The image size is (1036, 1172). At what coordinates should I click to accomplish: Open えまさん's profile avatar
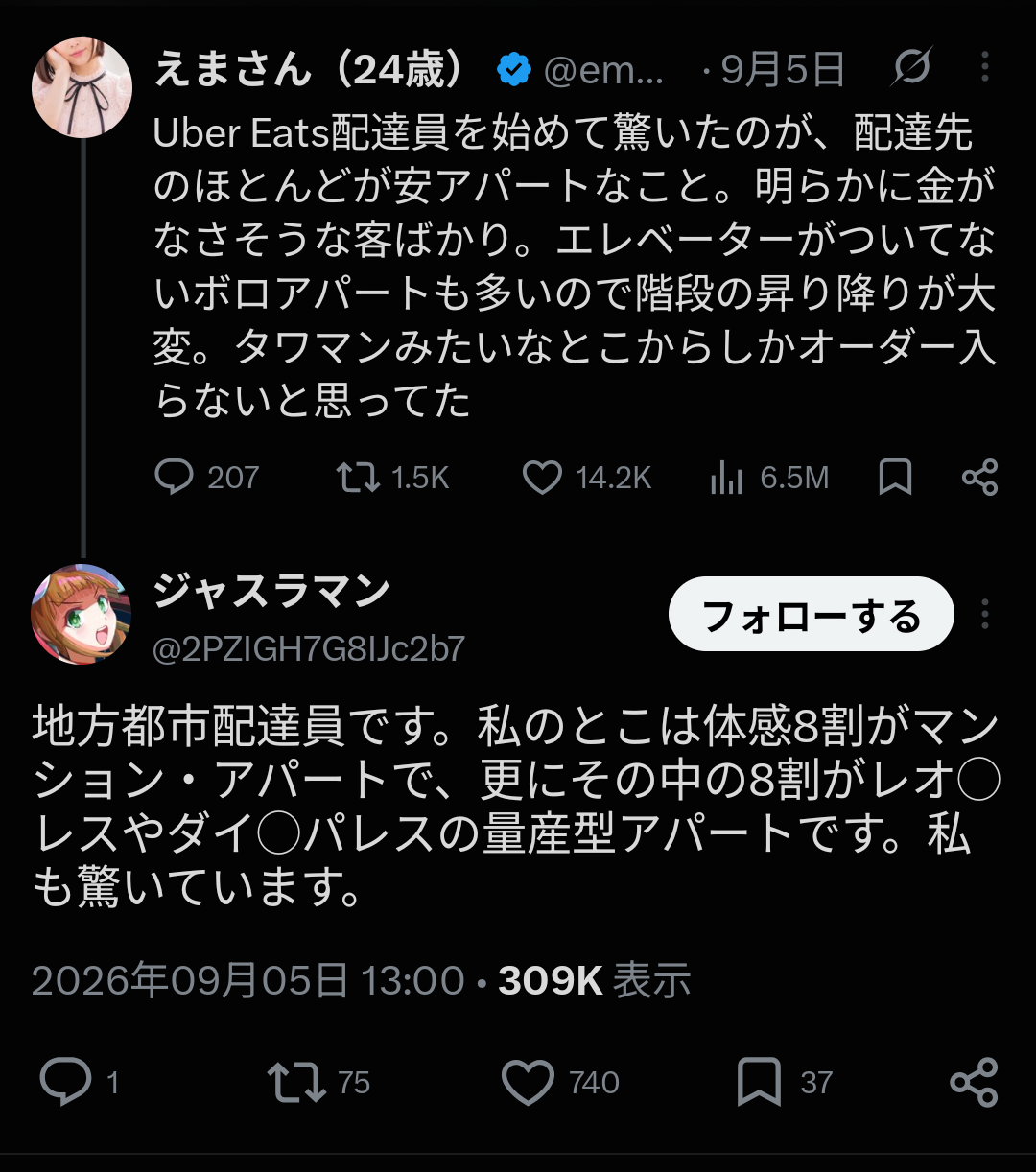coord(82,88)
